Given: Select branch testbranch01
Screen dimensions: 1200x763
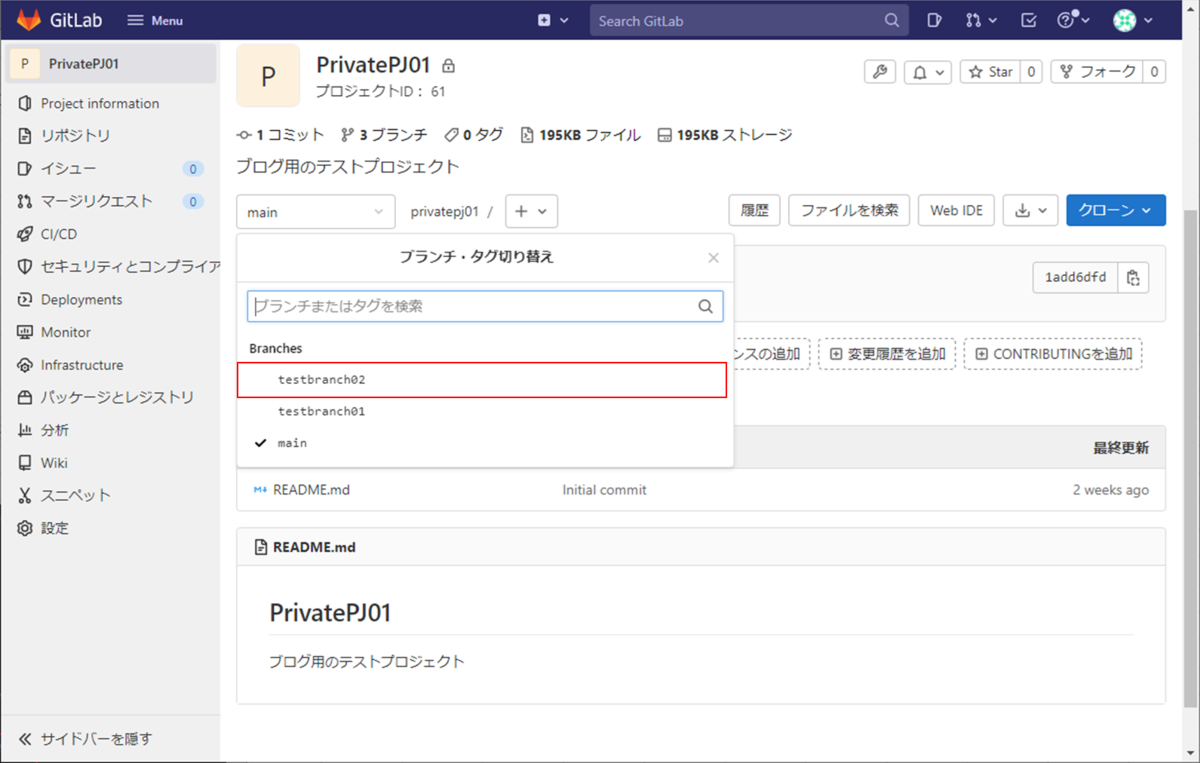Looking at the screenshot, I should [485, 411].
